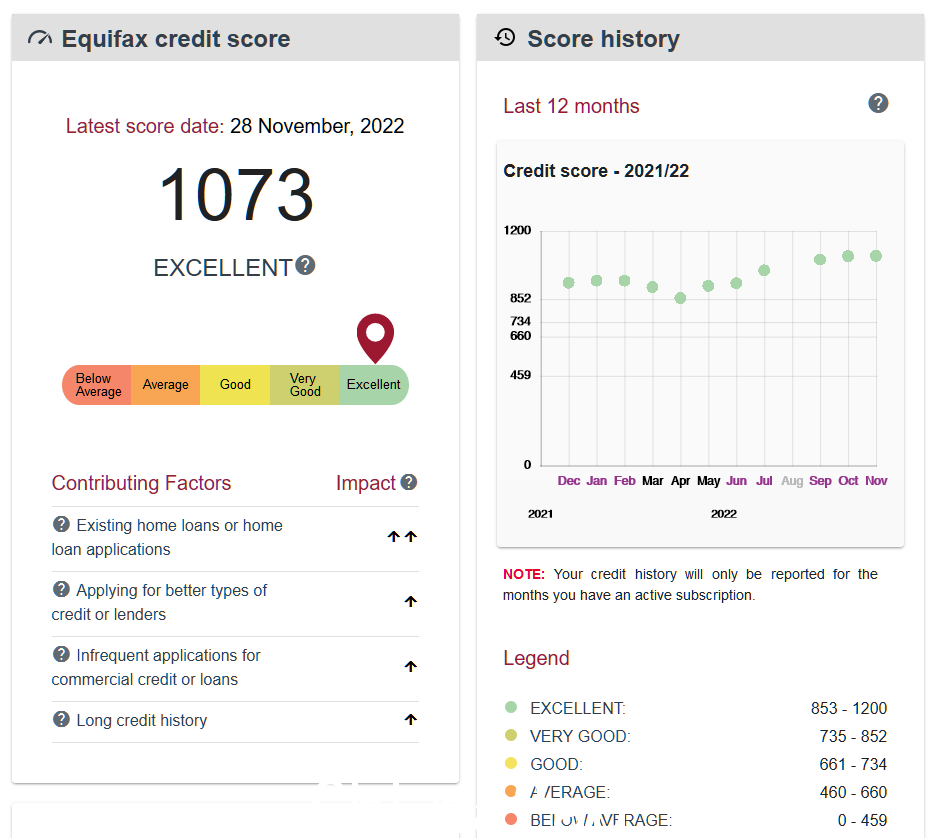This screenshot has height=838, width=938.
Task: Click the Sep month label
Action: (x=820, y=481)
